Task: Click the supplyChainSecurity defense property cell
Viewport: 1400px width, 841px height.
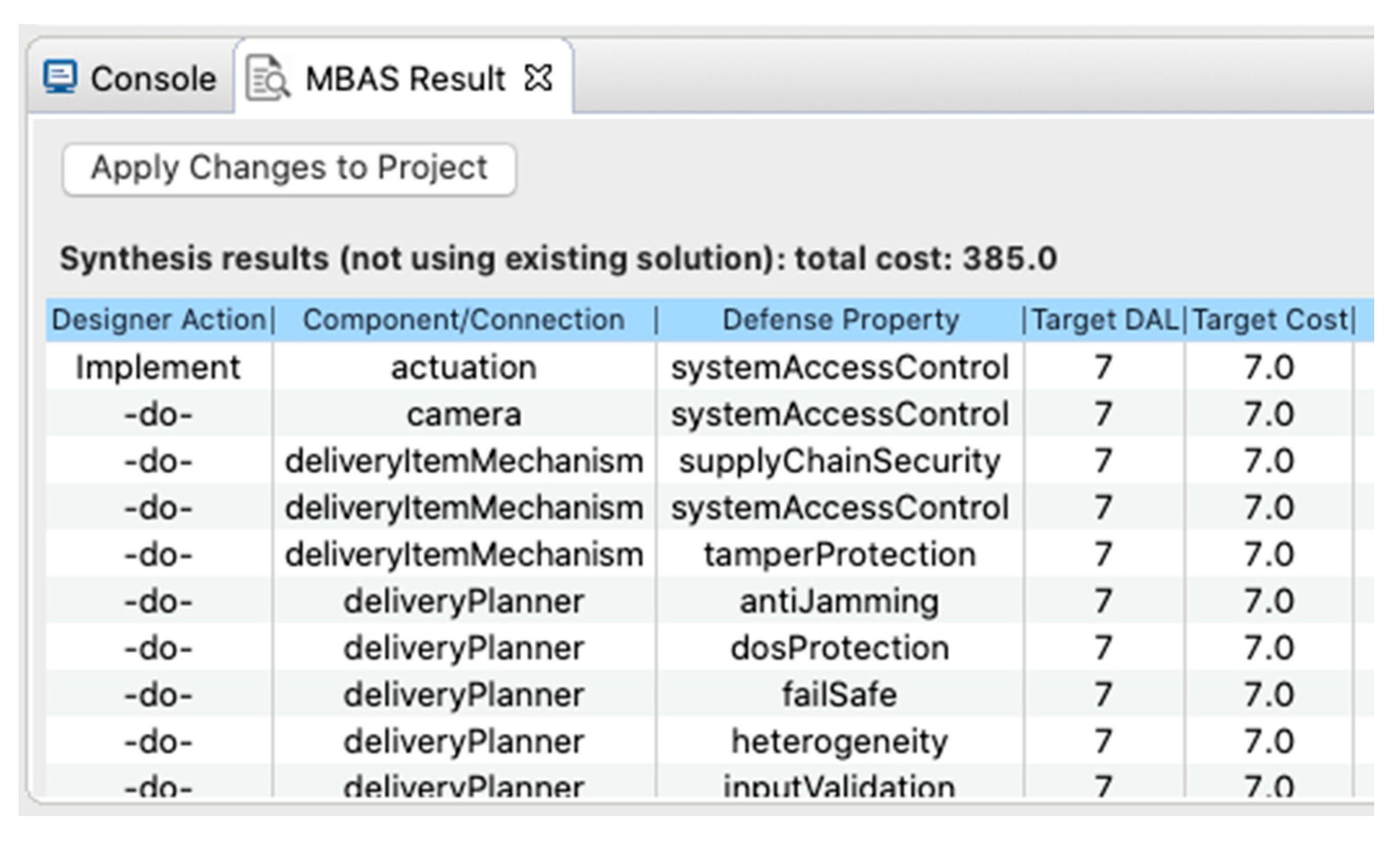Action: (840, 461)
